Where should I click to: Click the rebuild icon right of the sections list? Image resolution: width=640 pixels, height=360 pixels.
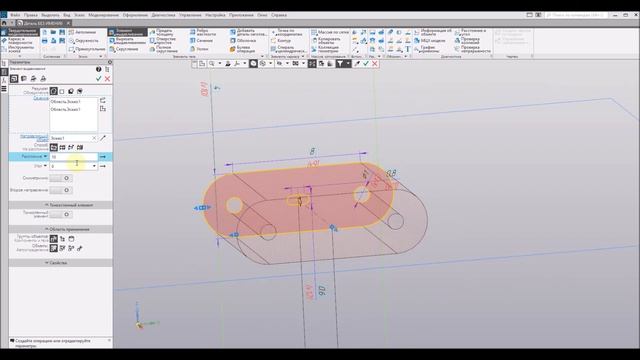tap(103, 100)
